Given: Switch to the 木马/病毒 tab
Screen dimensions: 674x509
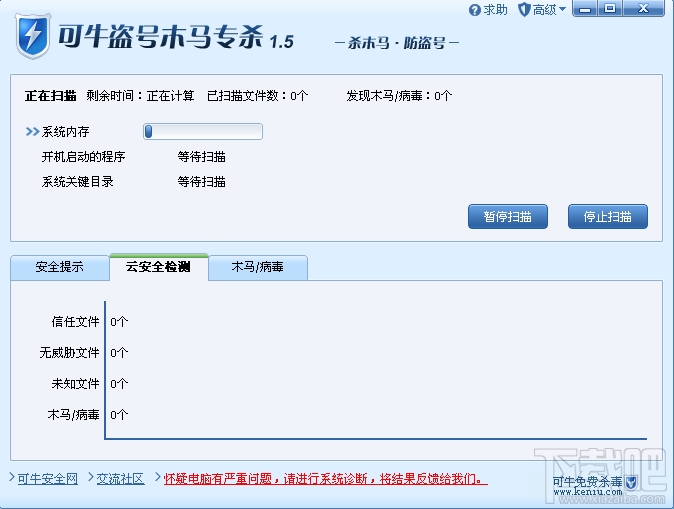Looking at the screenshot, I should (x=257, y=267).
